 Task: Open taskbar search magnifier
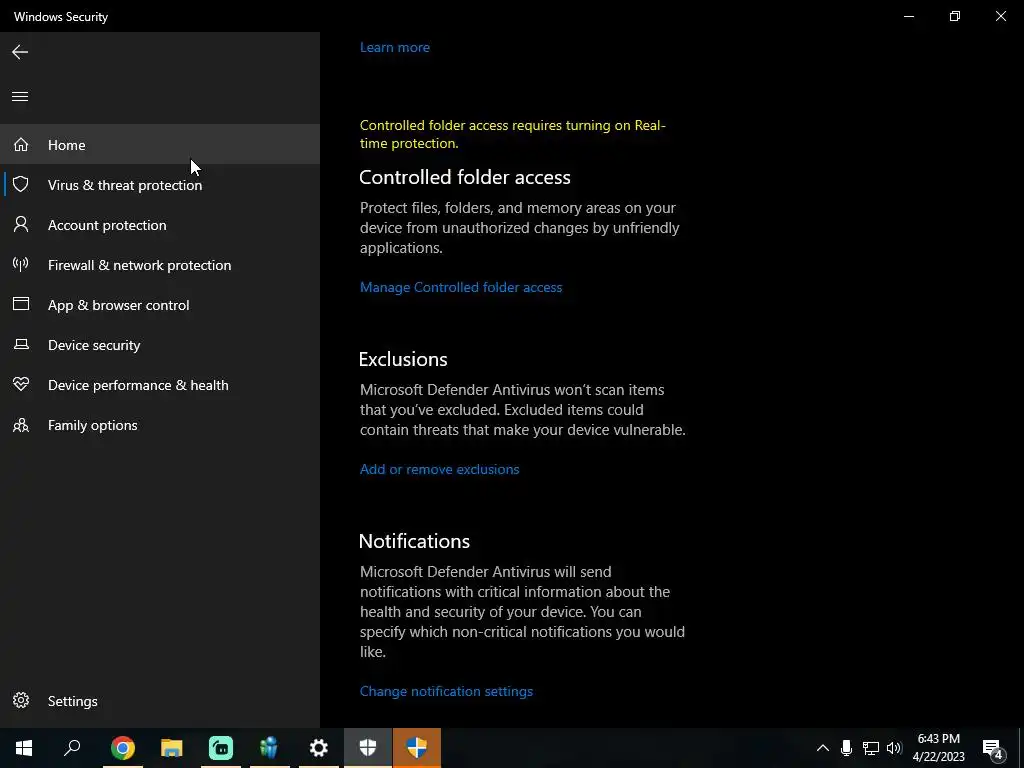coord(72,748)
